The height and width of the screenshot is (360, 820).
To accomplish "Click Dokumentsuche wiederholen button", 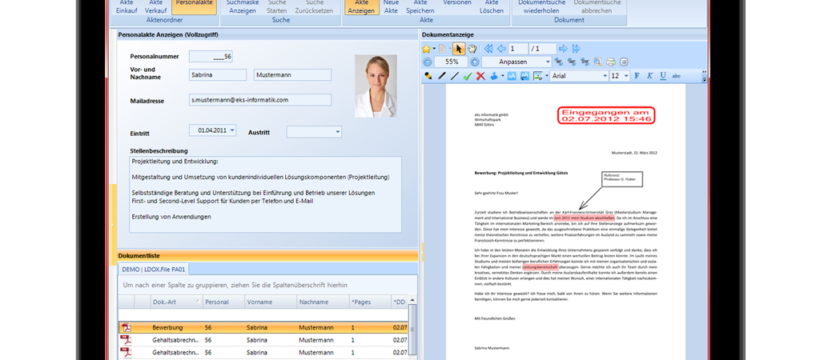I will 541,6.
